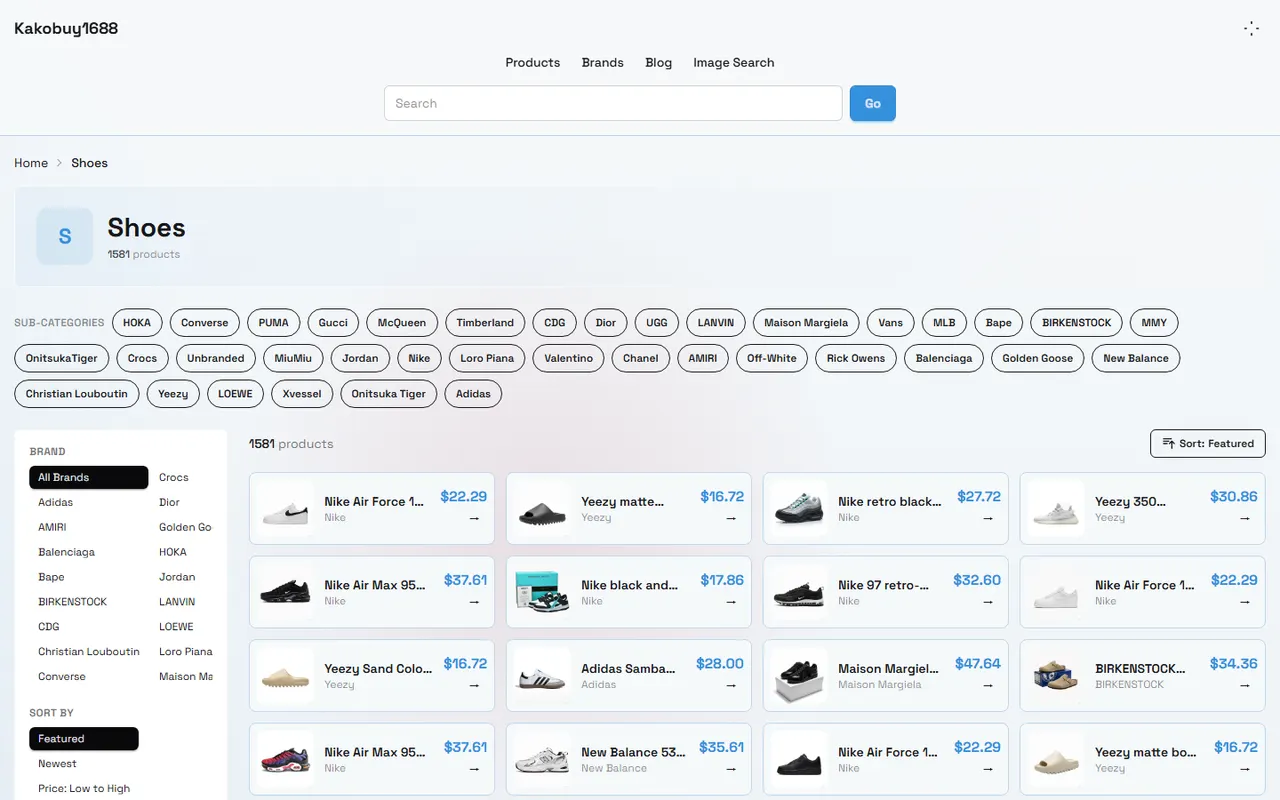1280x800 pixels.
Task: Select Rick Owens sub-category chip
Action: tap(855, 358)
